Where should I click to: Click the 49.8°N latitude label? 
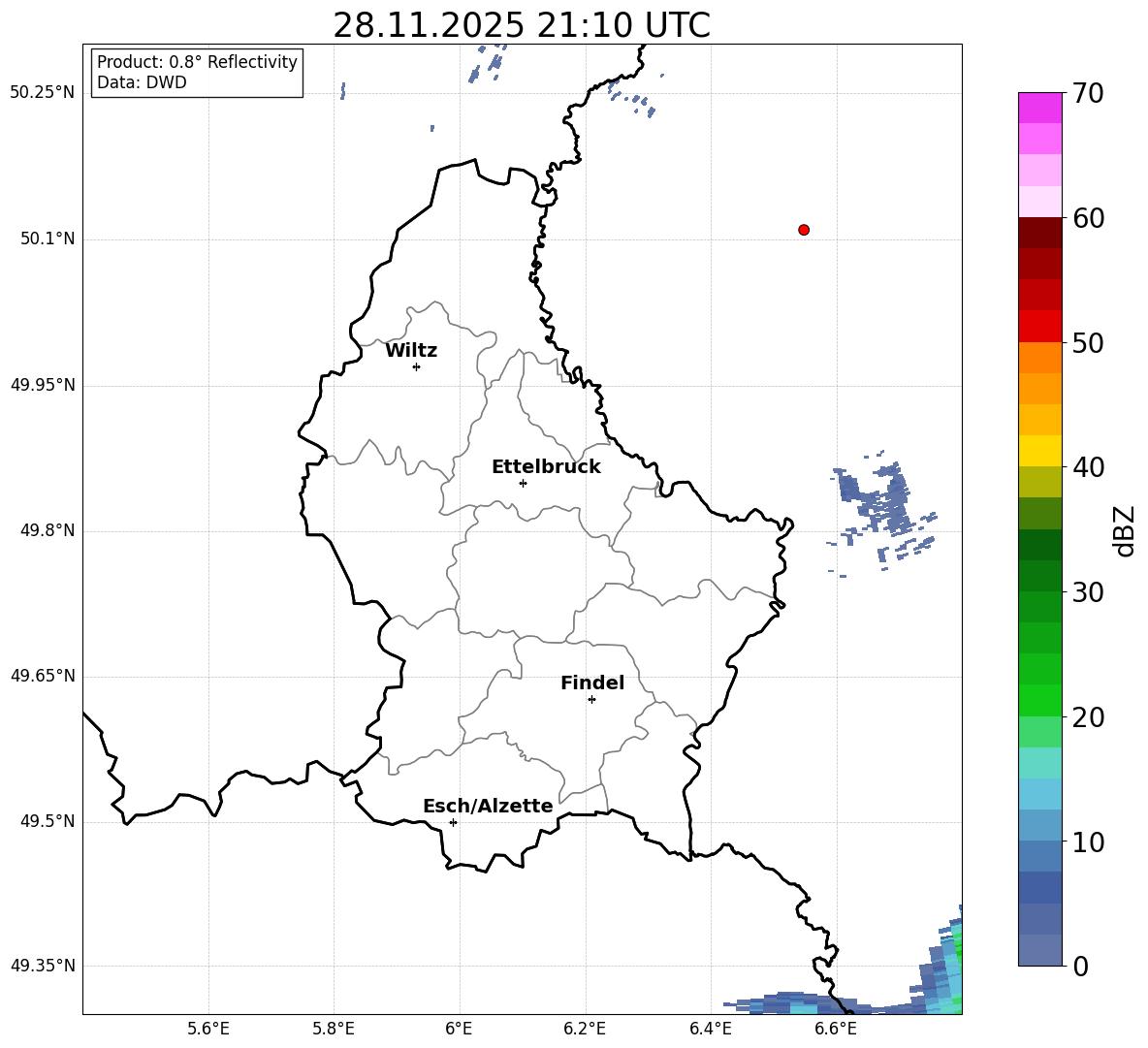pyautogui.click(x=48, y=530)
